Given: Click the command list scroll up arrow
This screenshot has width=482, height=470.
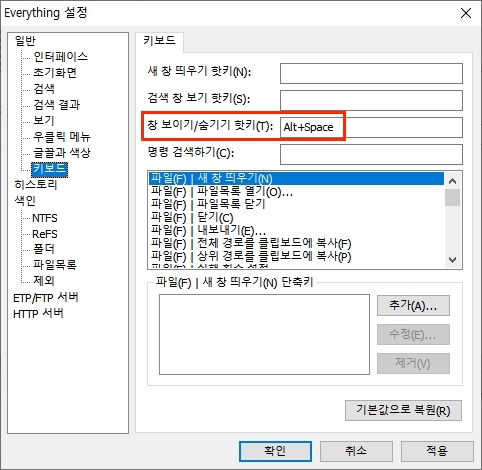Looking at the screenshot, I should point(452,181).
